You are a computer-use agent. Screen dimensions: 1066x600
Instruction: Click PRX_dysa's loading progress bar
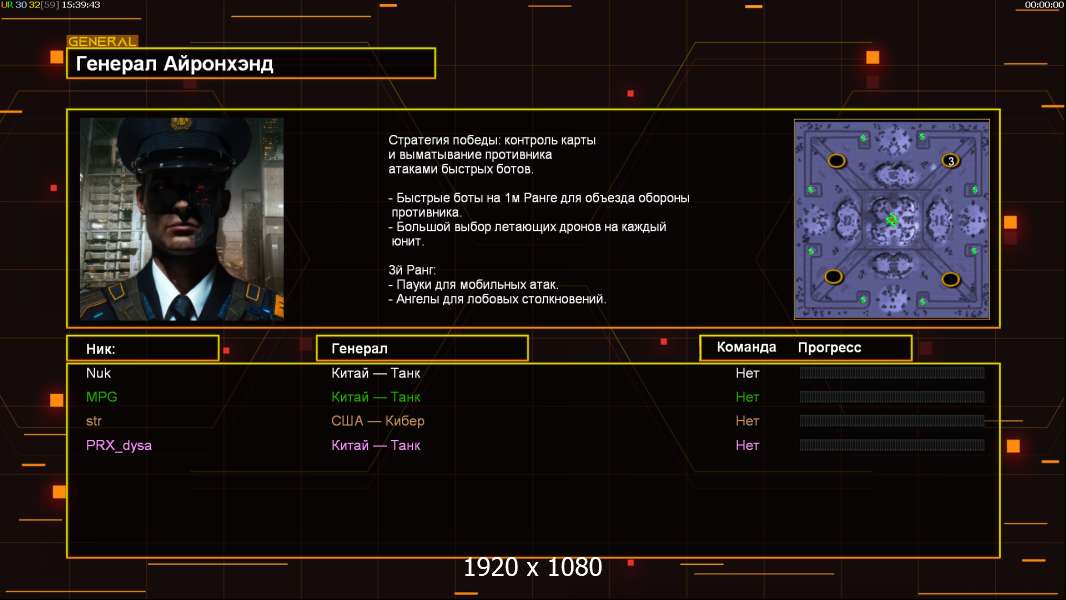(x=892, y=445)
